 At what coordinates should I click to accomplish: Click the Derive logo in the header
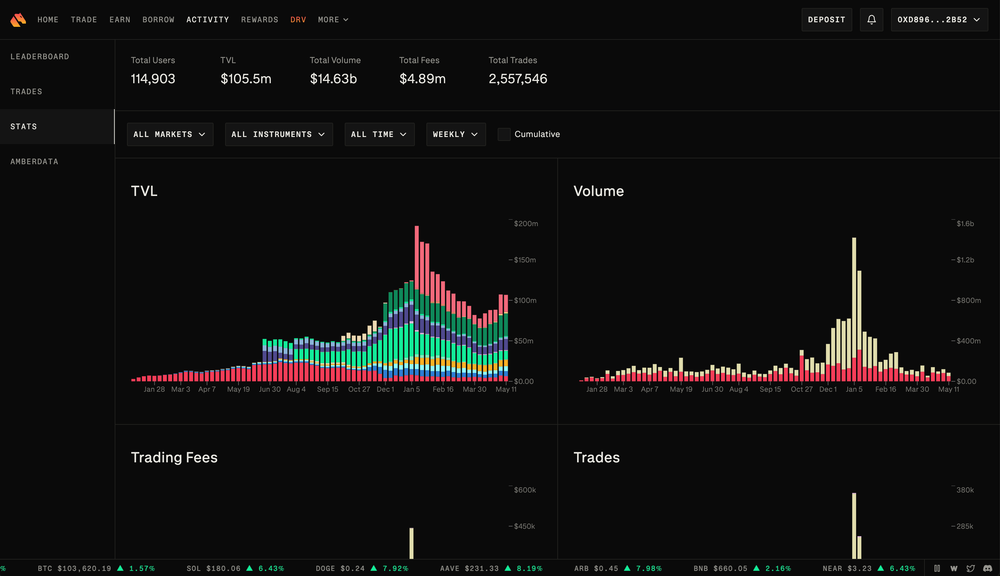18,19
